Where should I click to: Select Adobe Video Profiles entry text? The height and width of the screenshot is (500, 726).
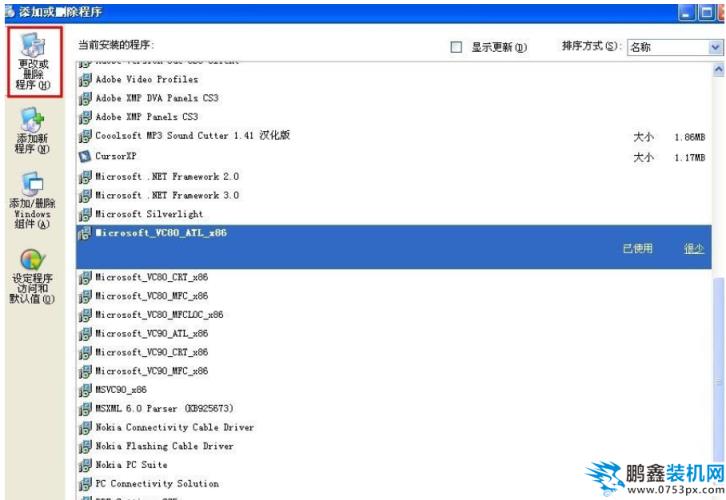pyautogui.click(x=147, y=79)
